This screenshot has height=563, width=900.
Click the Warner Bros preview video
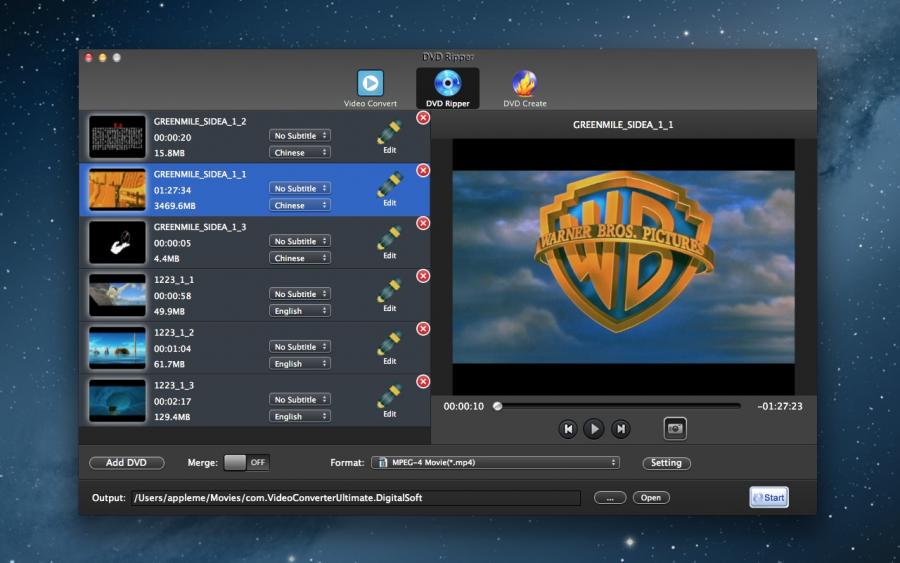coord(623,267)
